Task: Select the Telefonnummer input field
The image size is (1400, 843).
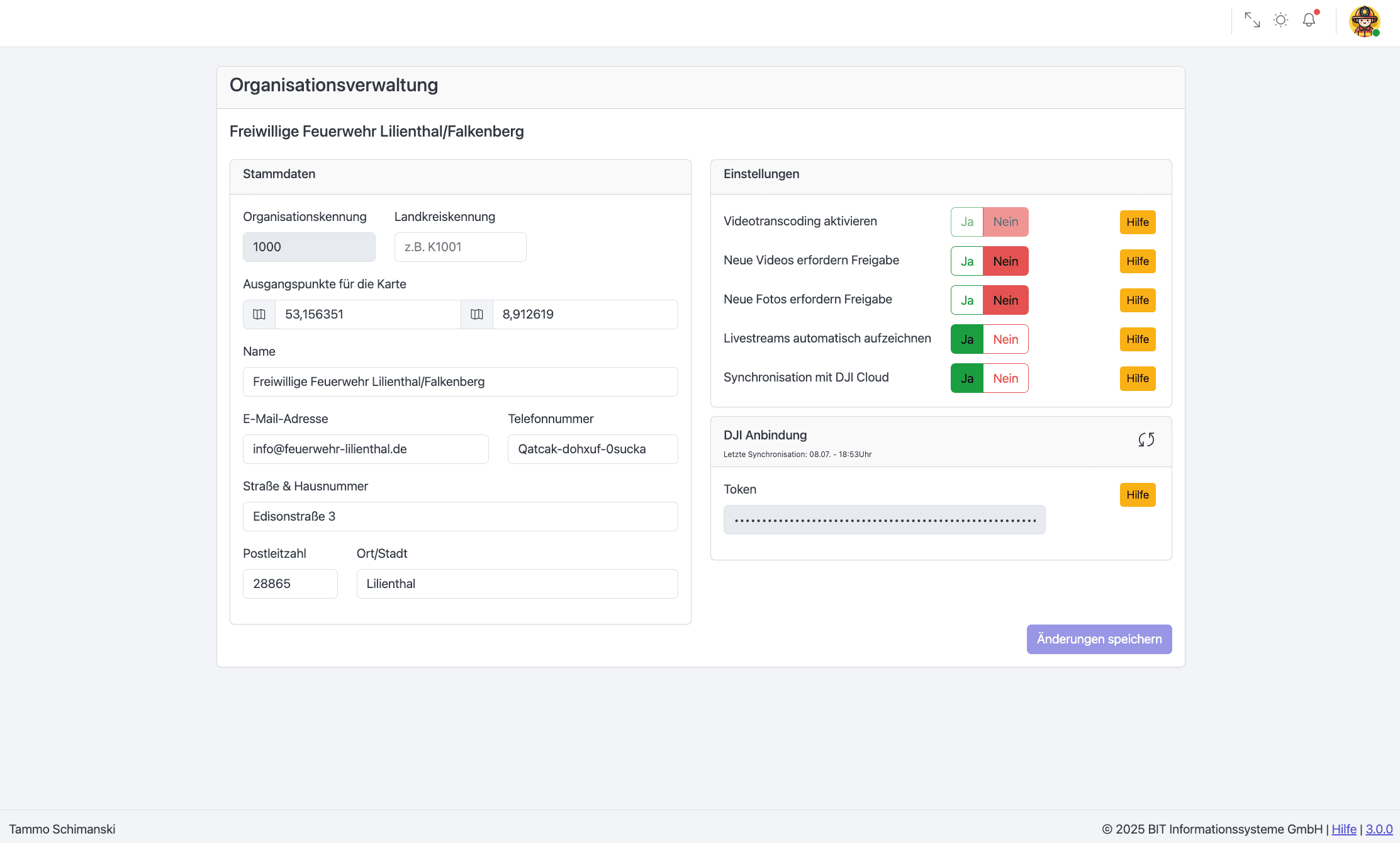Action: (592, 449)
